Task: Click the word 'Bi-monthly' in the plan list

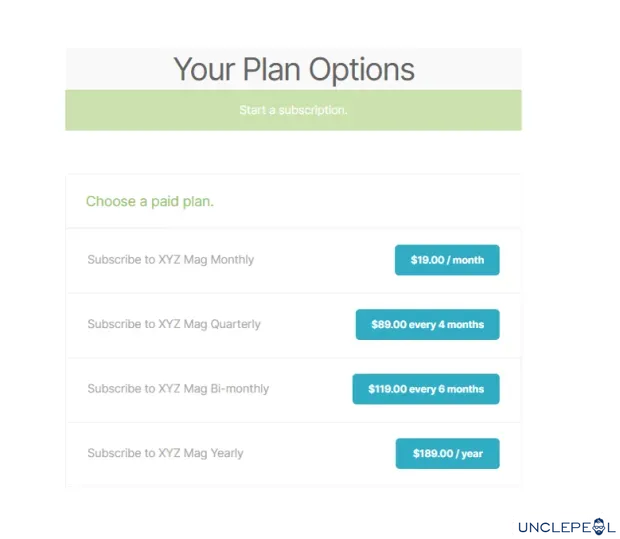Action: pyautogui.click(x=239, y=388)
